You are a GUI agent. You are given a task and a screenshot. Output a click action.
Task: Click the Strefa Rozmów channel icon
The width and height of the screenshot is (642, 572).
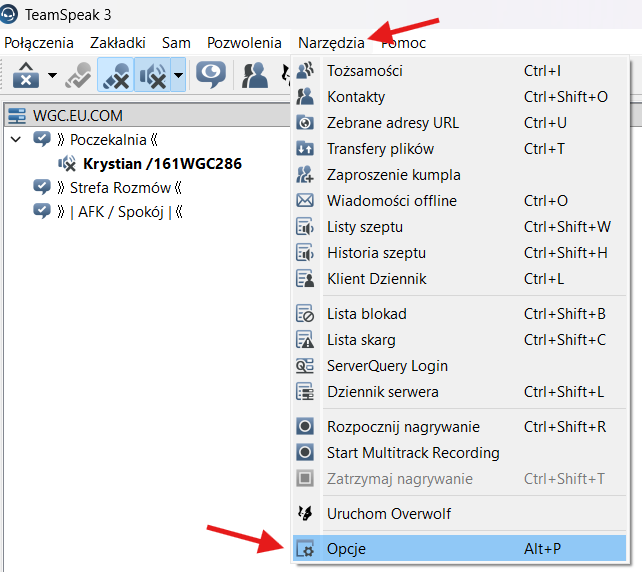coord(42,187)
